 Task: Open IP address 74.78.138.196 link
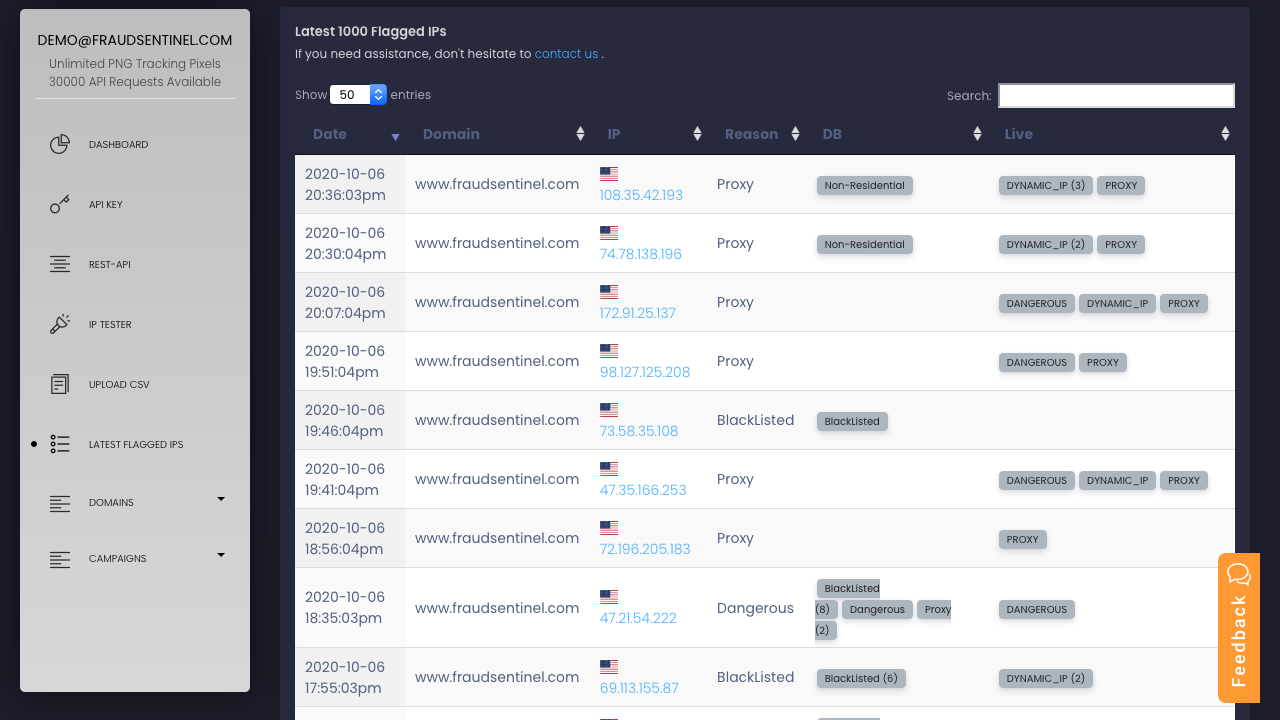click(641, 254)
